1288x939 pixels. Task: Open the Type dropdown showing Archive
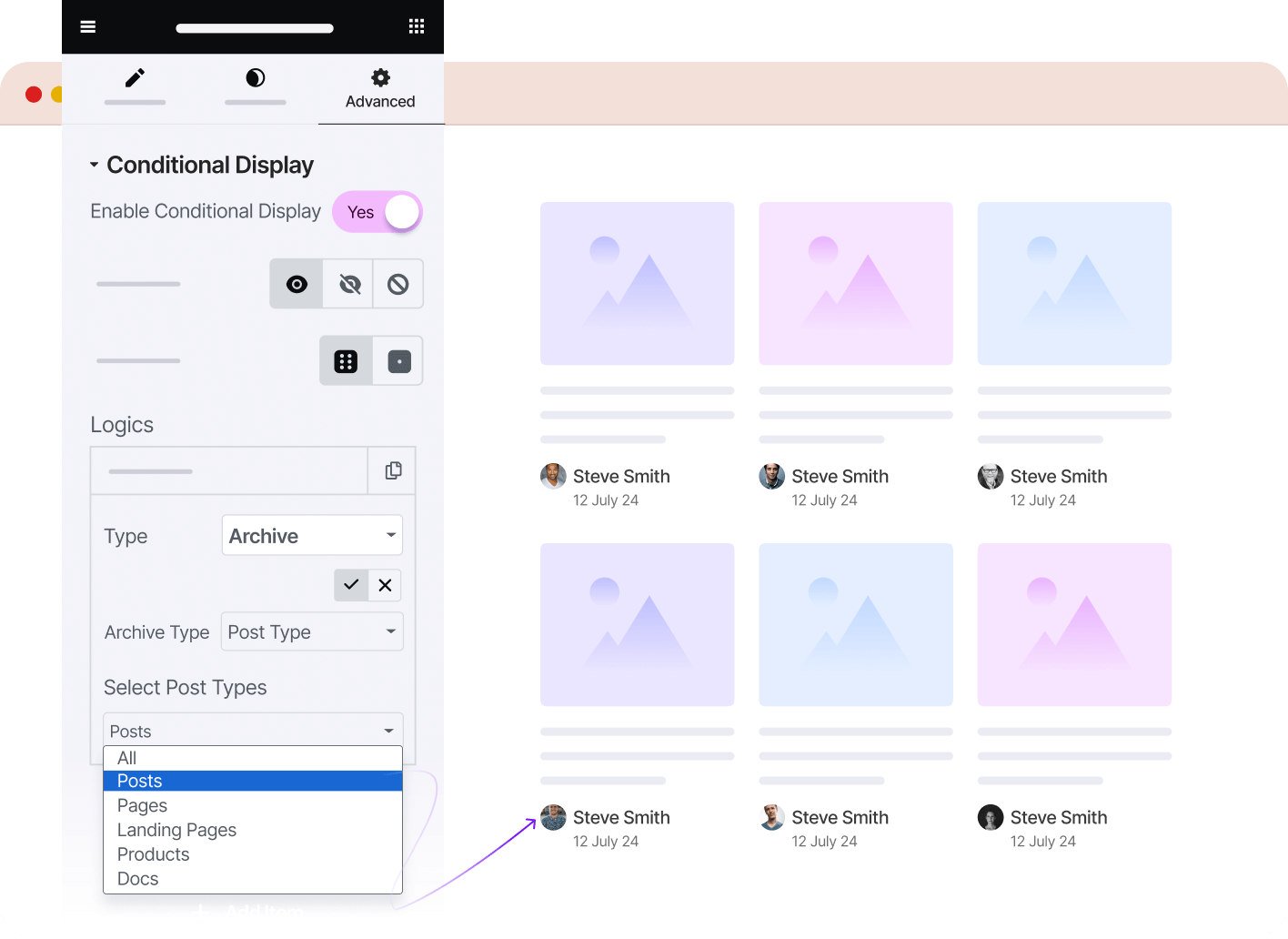pyautogui.click(x=311, y=535)
